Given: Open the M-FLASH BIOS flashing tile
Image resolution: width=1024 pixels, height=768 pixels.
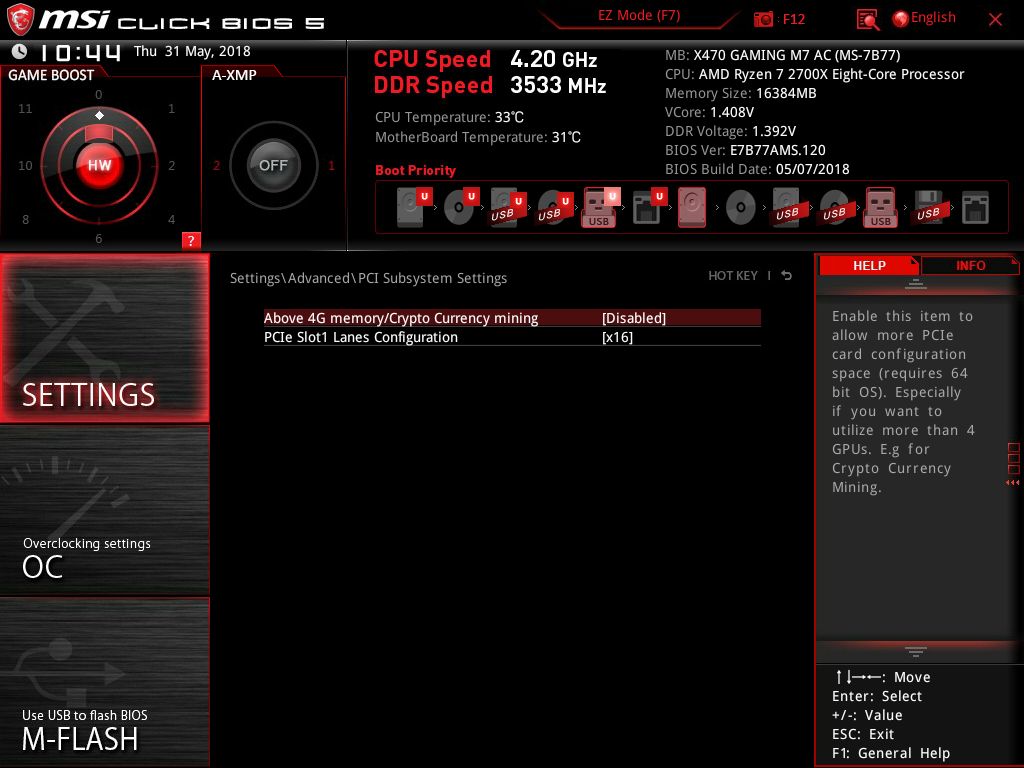Looking at the screenshot, I should [x=104, y=682].
